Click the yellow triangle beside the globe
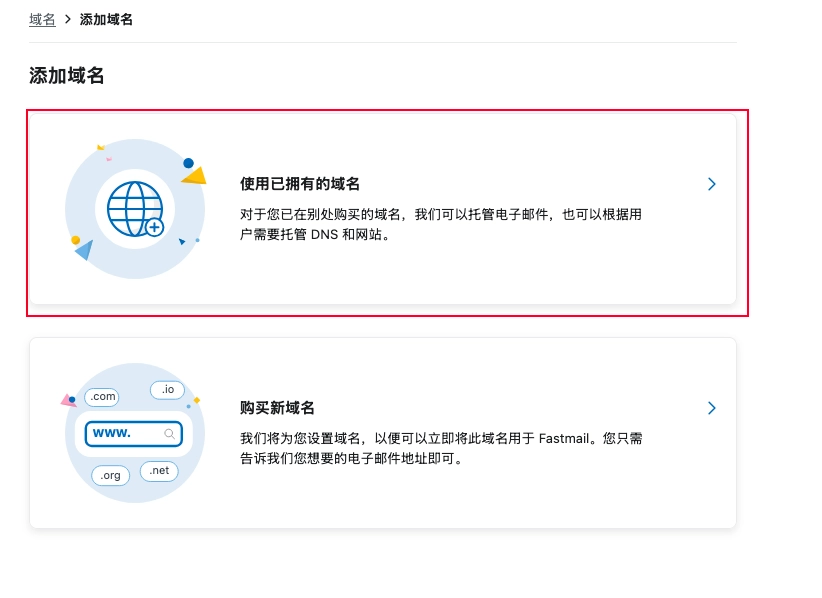The image size is (822, 598). point(194,176)
